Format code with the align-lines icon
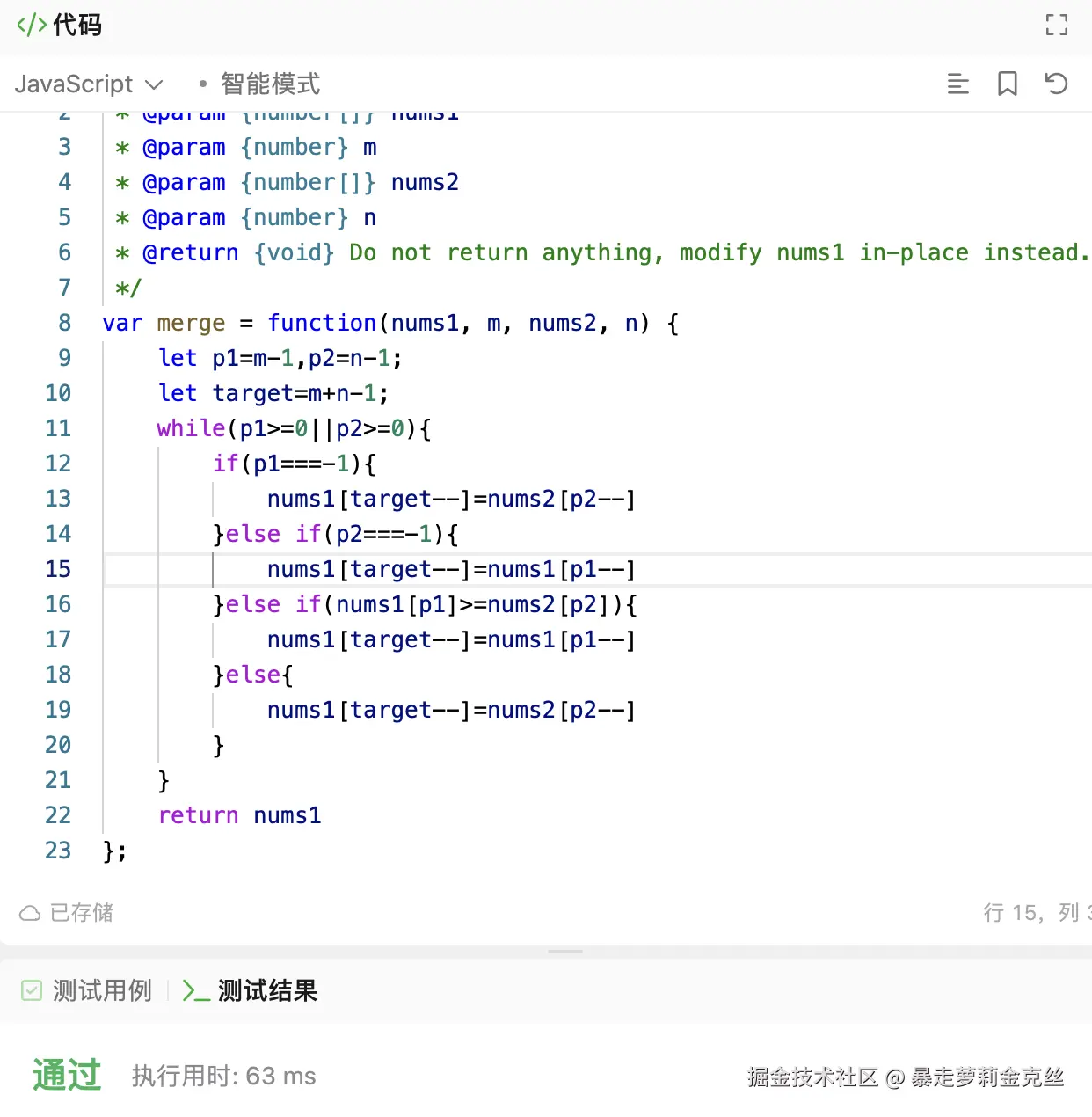Screen dimensions: 1092x1117 tap(957, 84)
